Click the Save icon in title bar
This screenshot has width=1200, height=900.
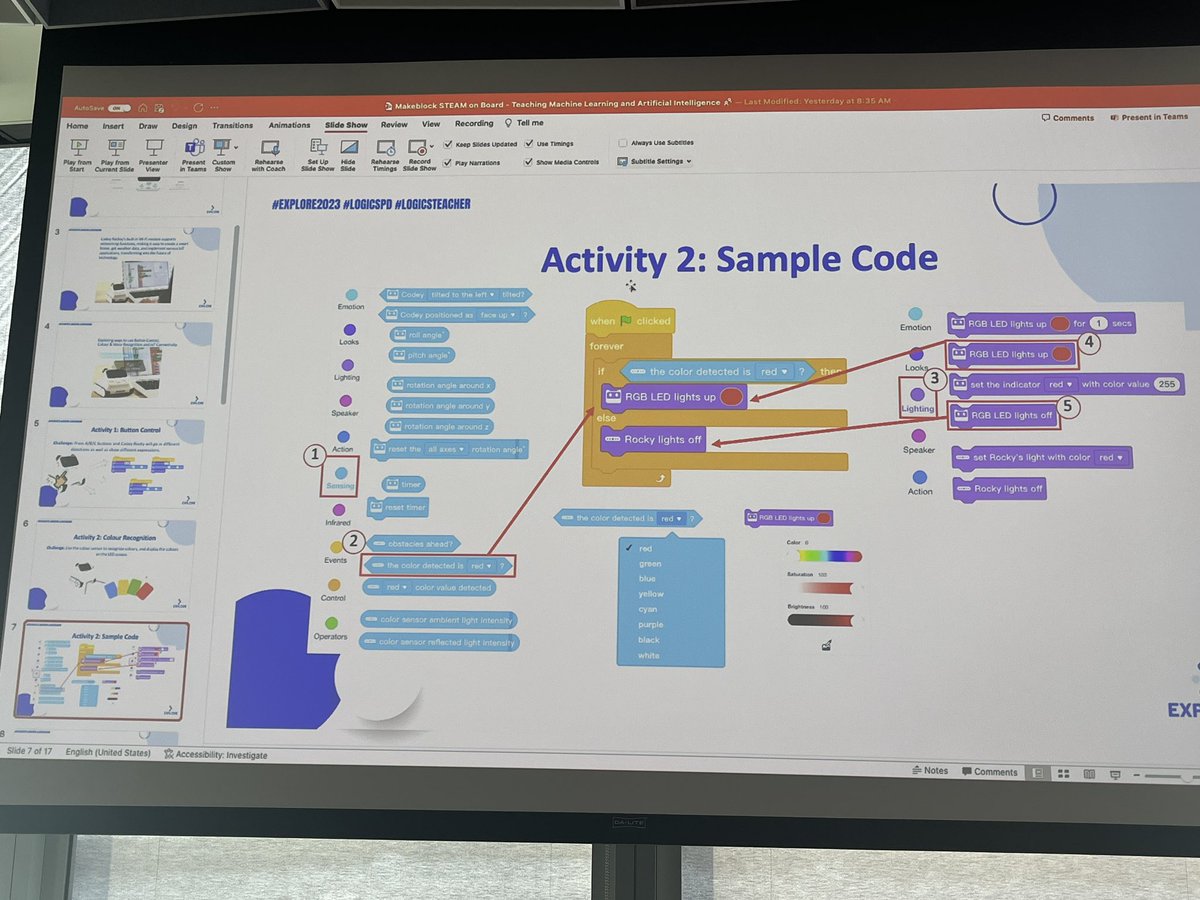[160, 107]
